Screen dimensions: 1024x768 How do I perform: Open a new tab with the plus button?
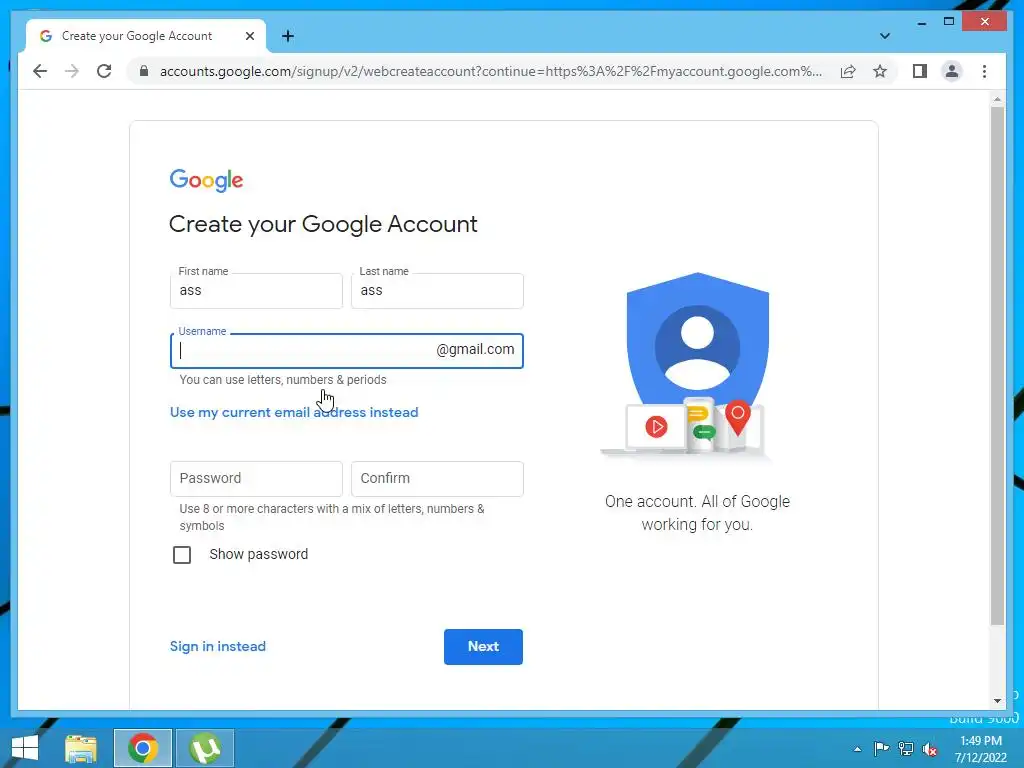pos(288,36)
